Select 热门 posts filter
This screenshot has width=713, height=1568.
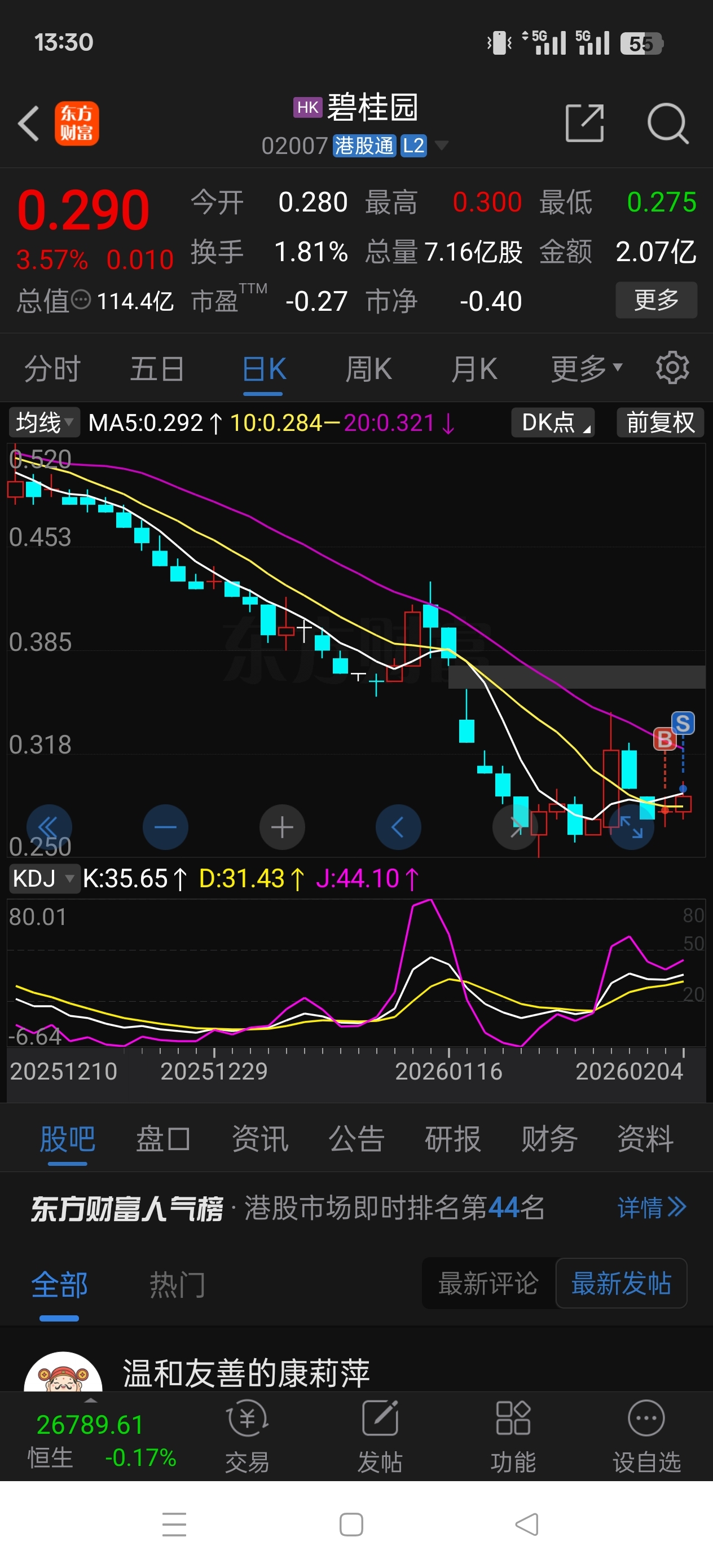coord(177,1284)
